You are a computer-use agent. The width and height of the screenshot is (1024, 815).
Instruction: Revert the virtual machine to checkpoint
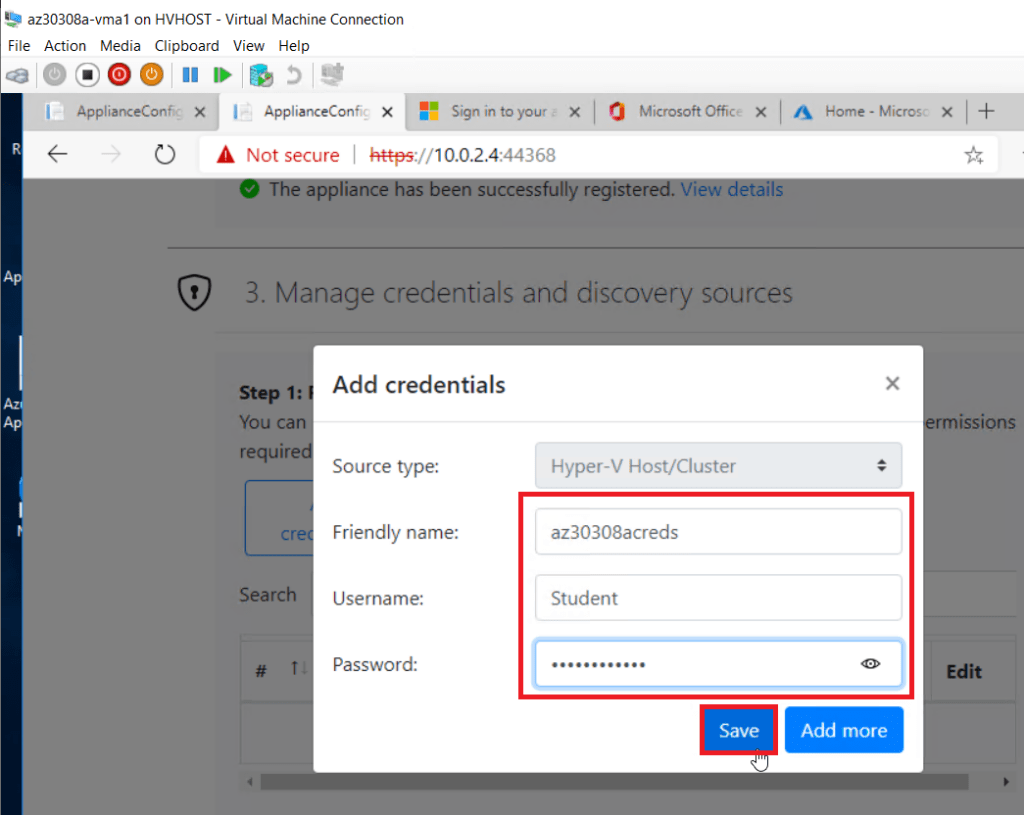[x=296, y=74]
